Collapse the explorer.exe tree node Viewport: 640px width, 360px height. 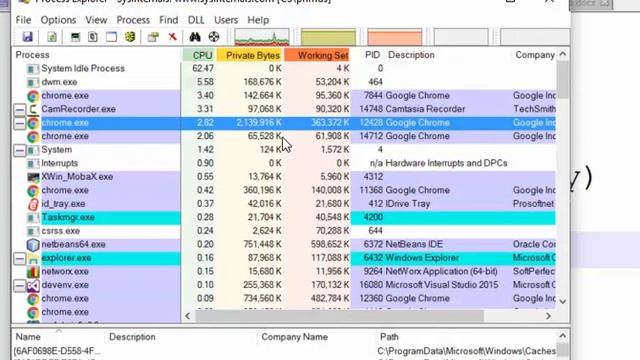(x=20, y=258)
